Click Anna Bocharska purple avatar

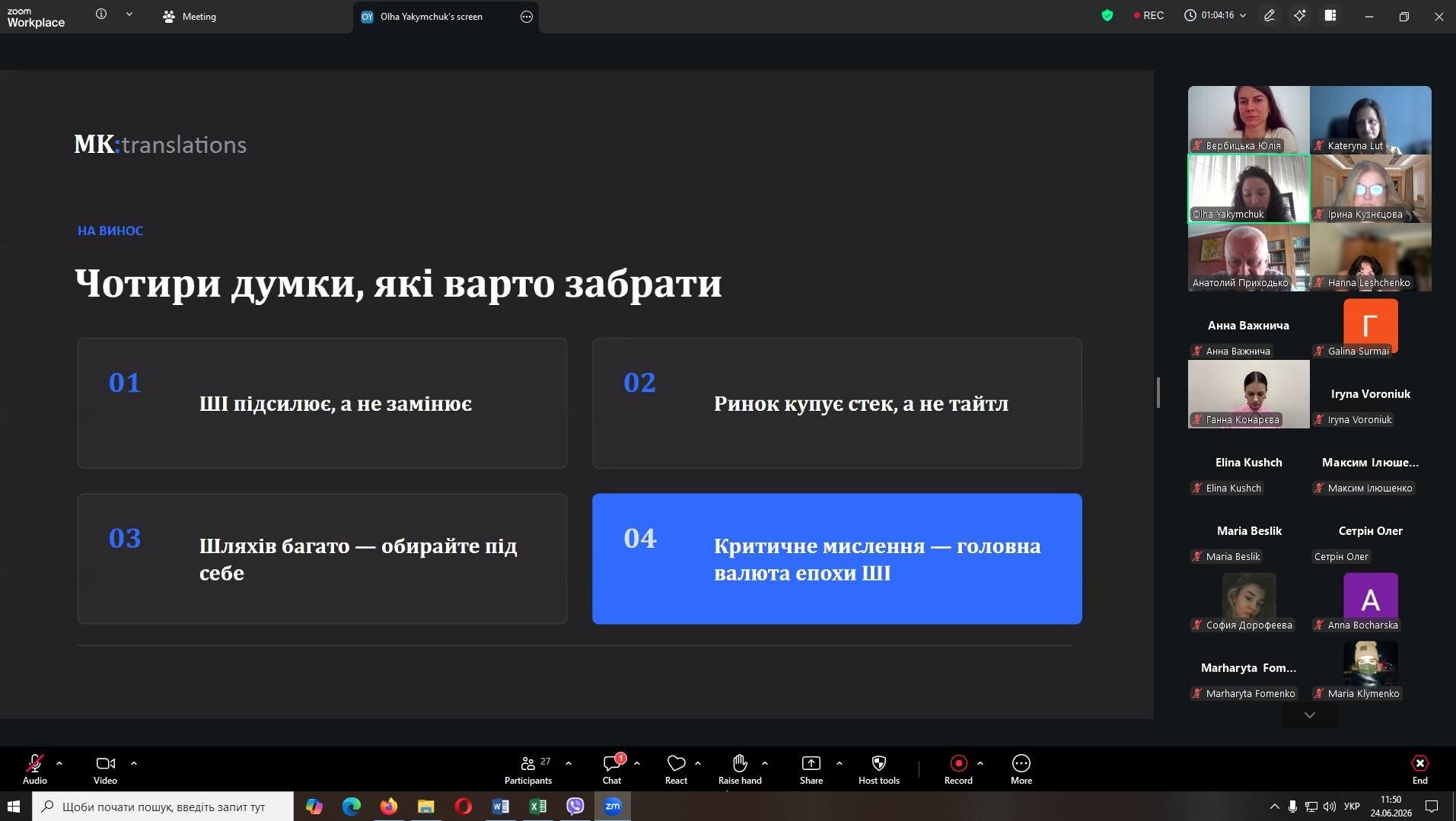(x=1371, y=599)
